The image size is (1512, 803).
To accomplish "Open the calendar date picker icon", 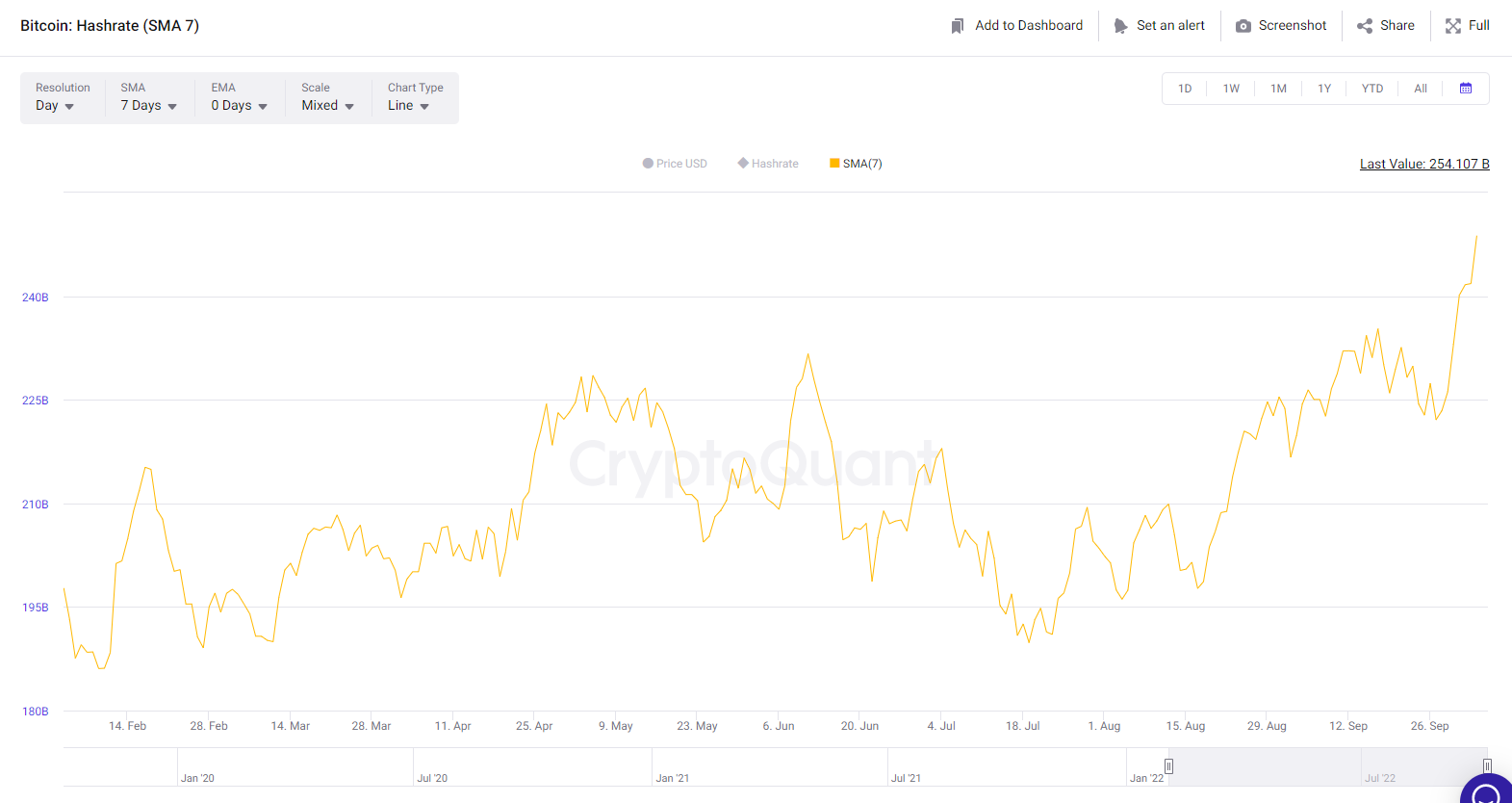I will point(1466,89).
